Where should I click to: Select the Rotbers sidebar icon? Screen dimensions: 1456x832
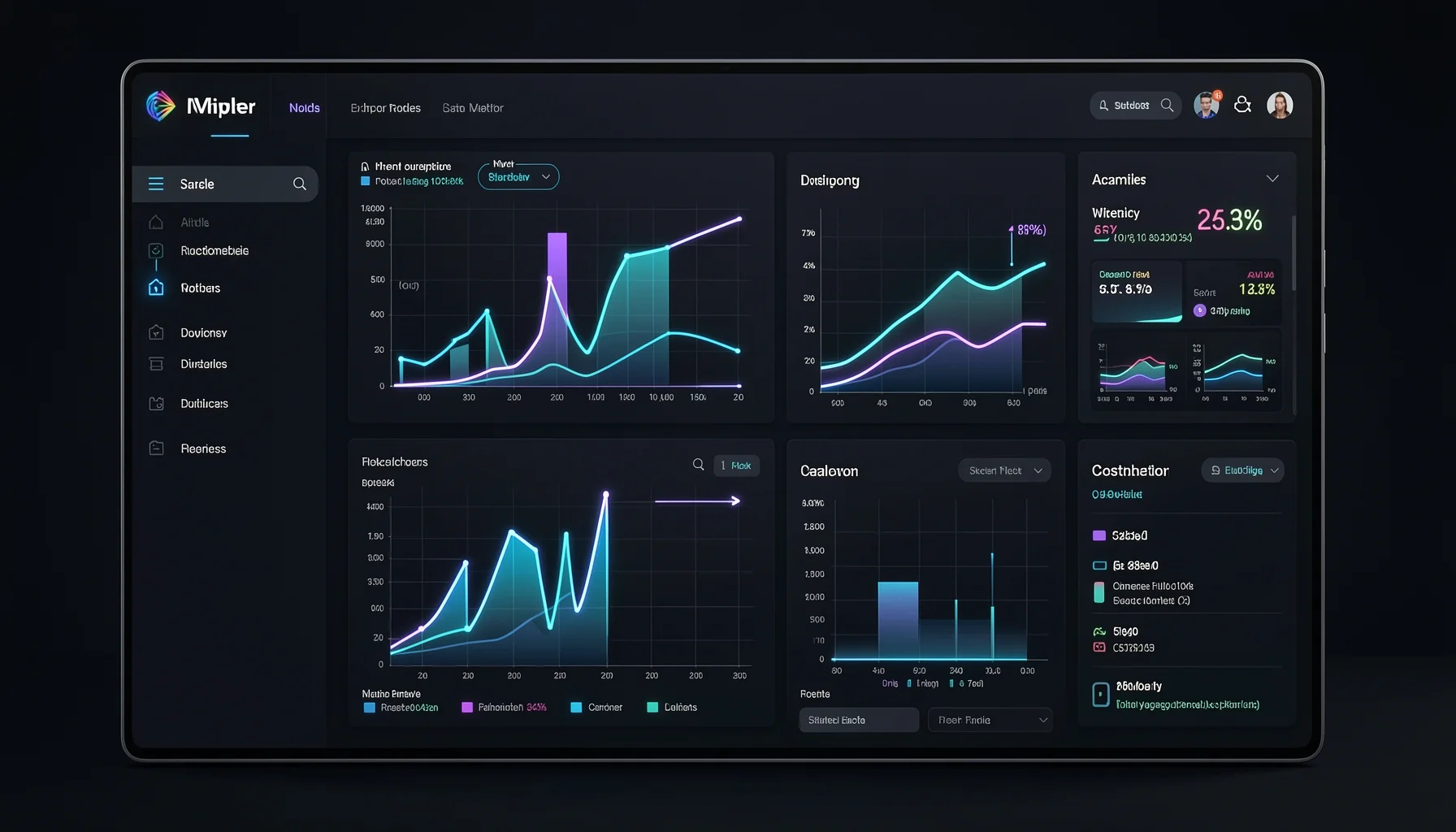click(156, 288)
